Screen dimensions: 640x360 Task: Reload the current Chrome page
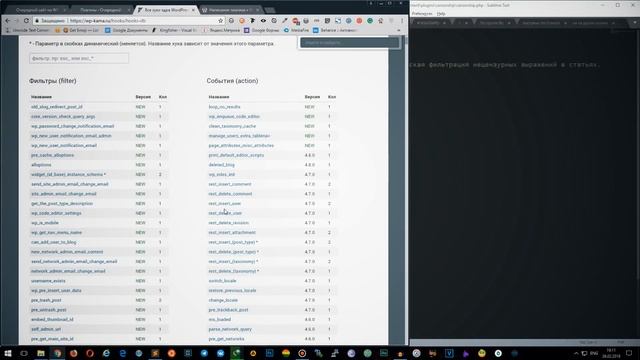point(26,20)
